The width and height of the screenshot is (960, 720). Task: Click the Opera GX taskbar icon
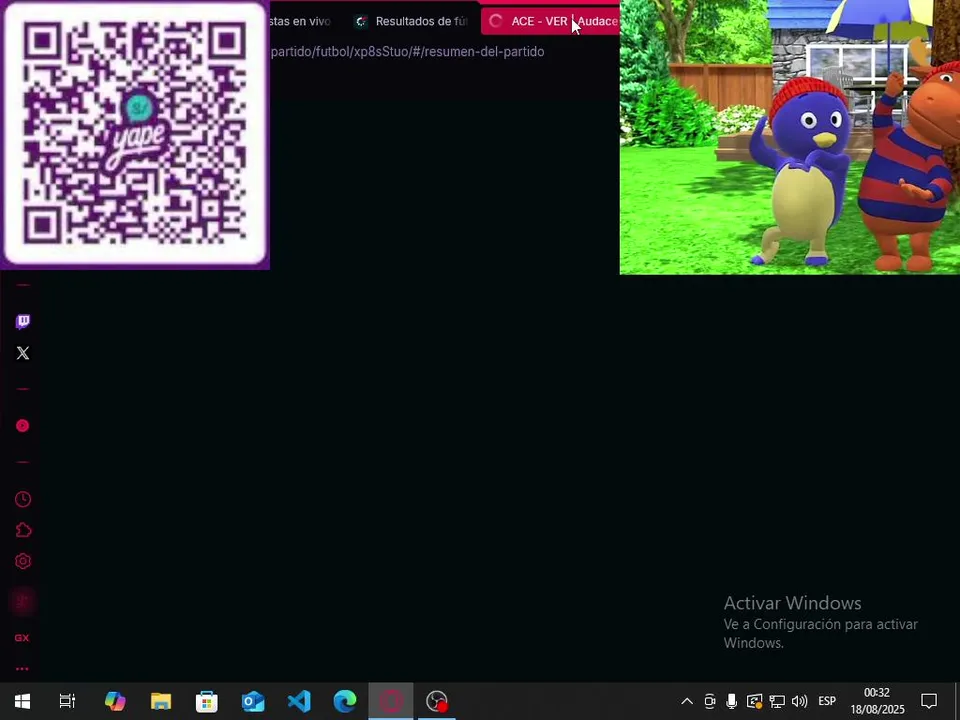[x=391, y=701]
